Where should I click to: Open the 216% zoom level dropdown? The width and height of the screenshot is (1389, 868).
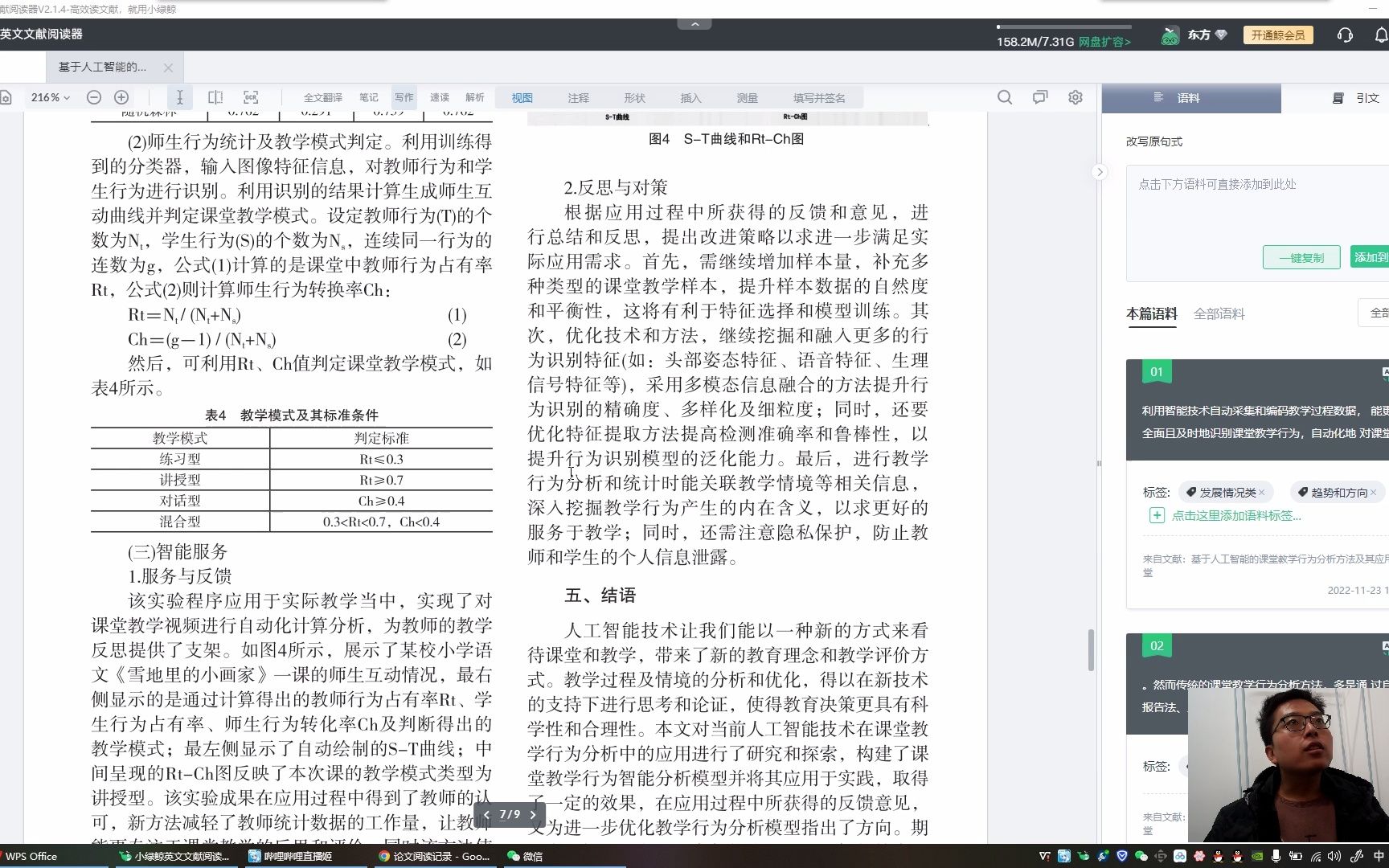[50, 96]
